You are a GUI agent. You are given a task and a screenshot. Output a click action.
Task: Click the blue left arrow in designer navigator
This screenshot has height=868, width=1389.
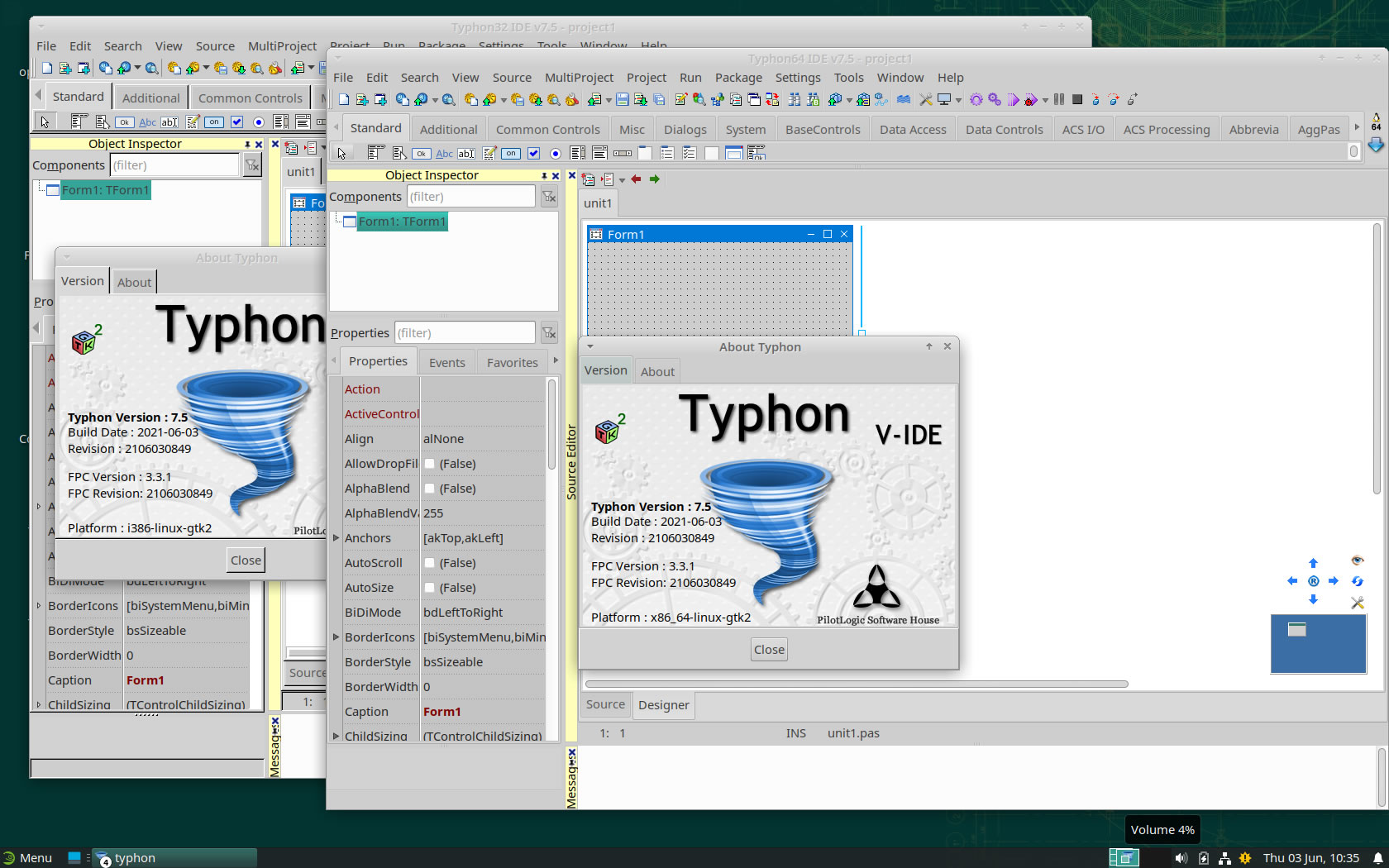tap(1292, 581)
